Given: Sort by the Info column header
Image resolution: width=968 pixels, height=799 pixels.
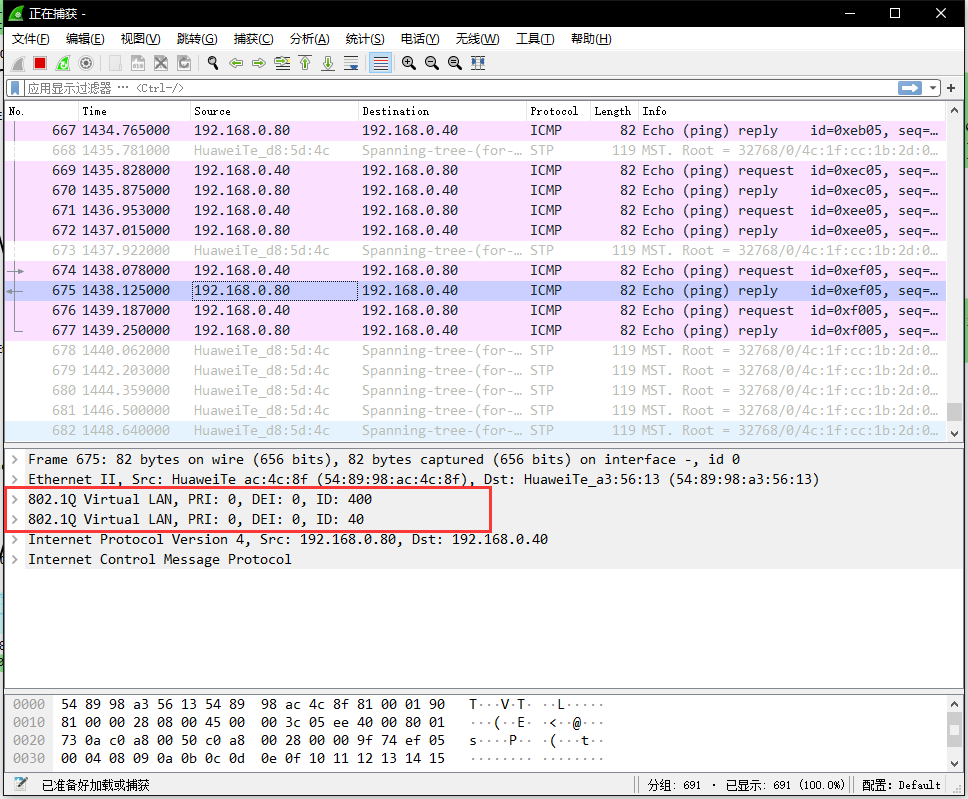Looking at the screenshot, I should pyautogui.click(x=791, y=111).
